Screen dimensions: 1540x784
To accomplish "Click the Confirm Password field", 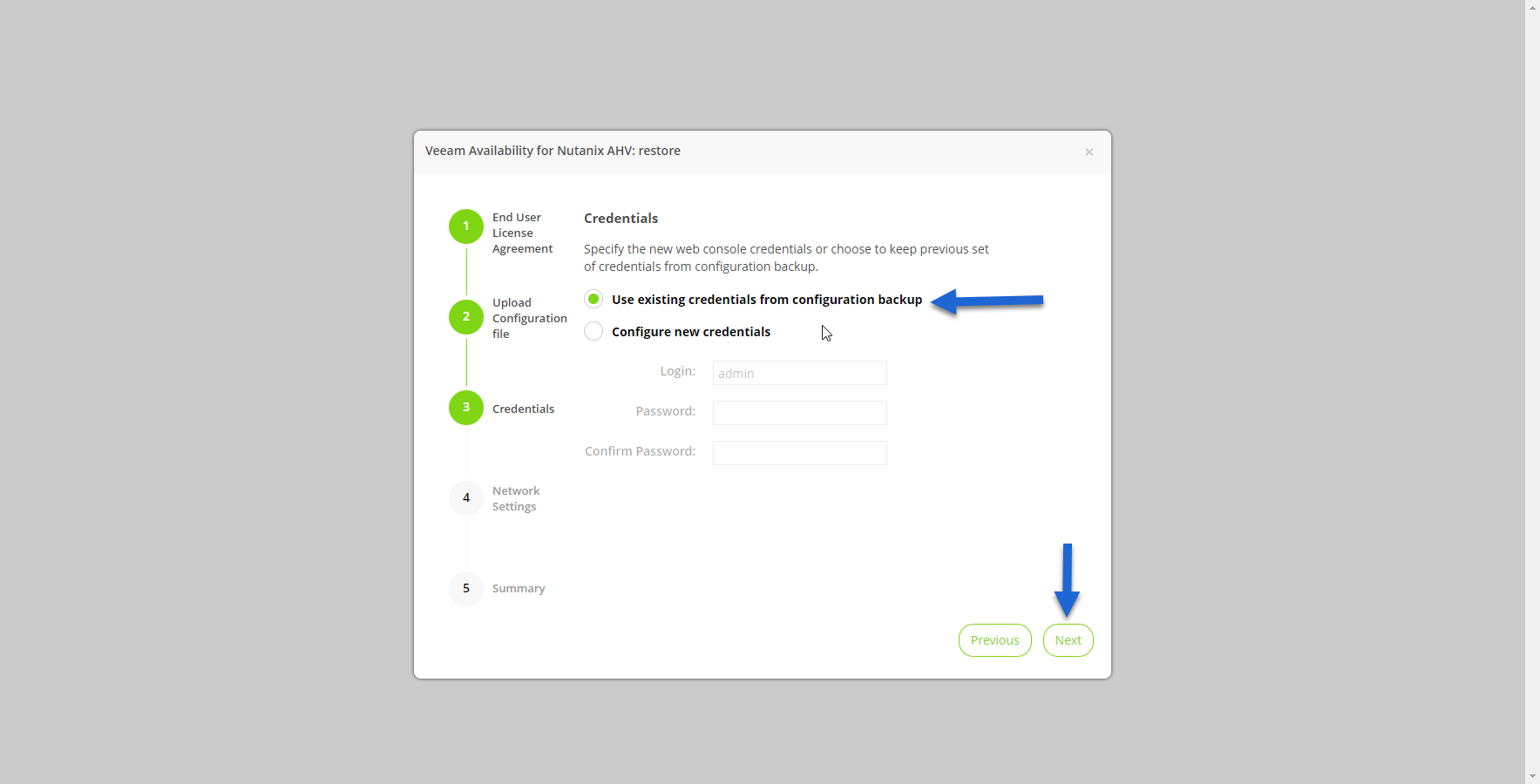I will tap(799, 453).
